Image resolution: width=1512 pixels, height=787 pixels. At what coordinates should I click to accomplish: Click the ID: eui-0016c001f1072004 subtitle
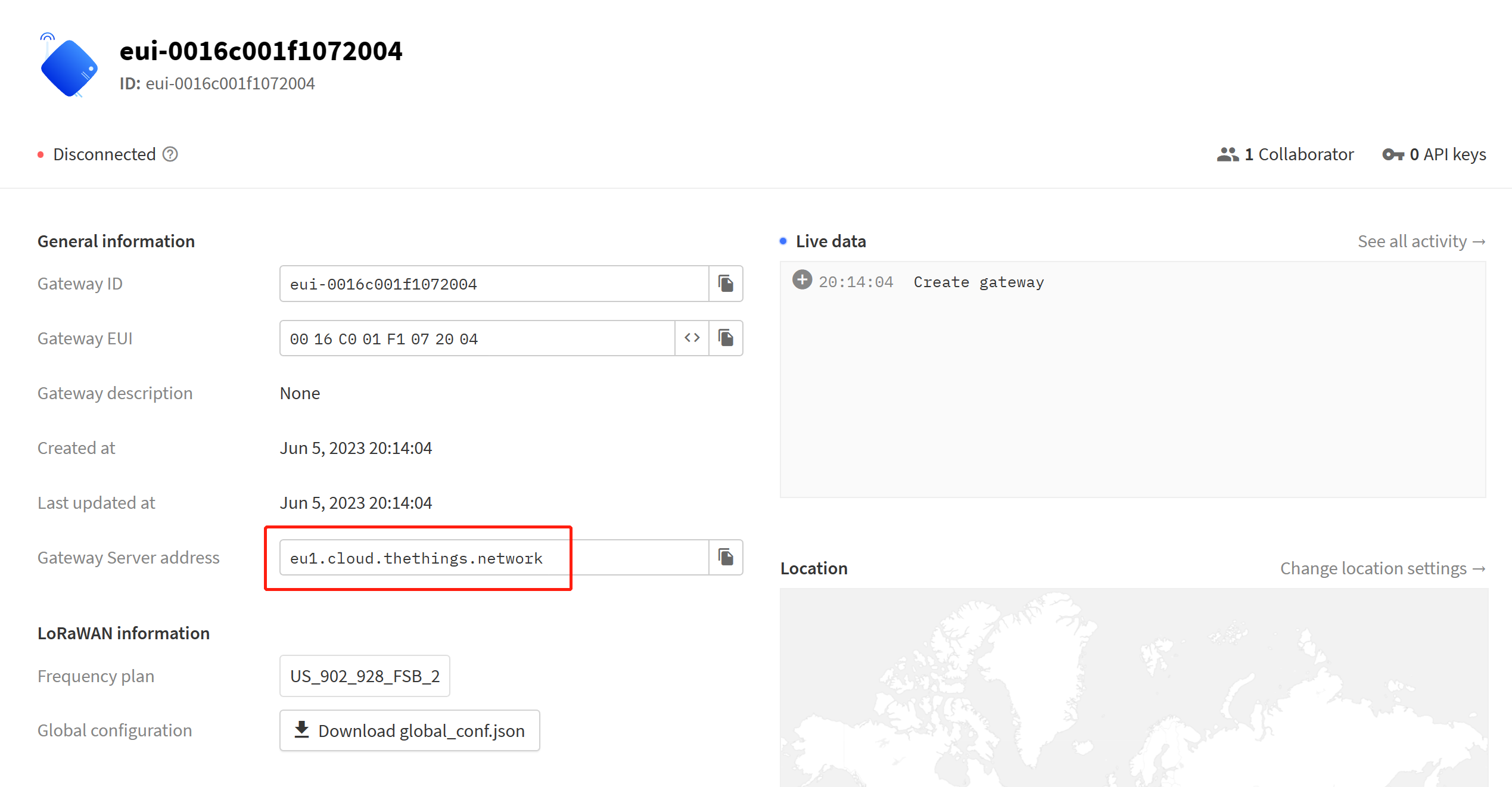[x=217, y=83]
